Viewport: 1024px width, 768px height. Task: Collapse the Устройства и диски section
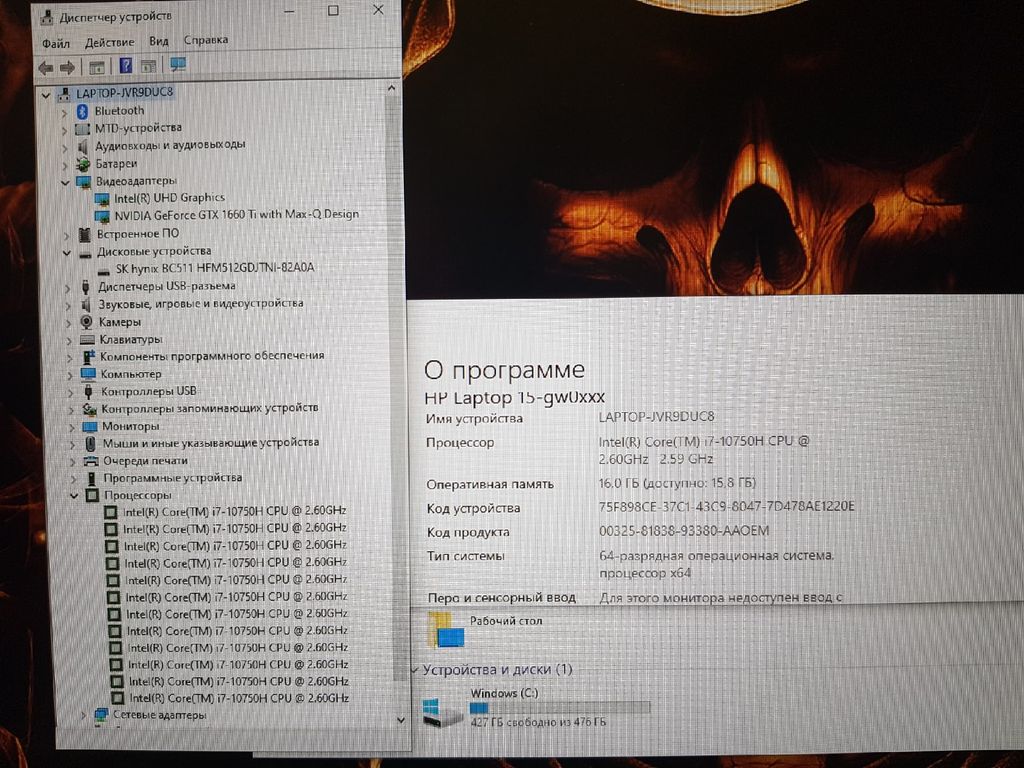point(415,670)
